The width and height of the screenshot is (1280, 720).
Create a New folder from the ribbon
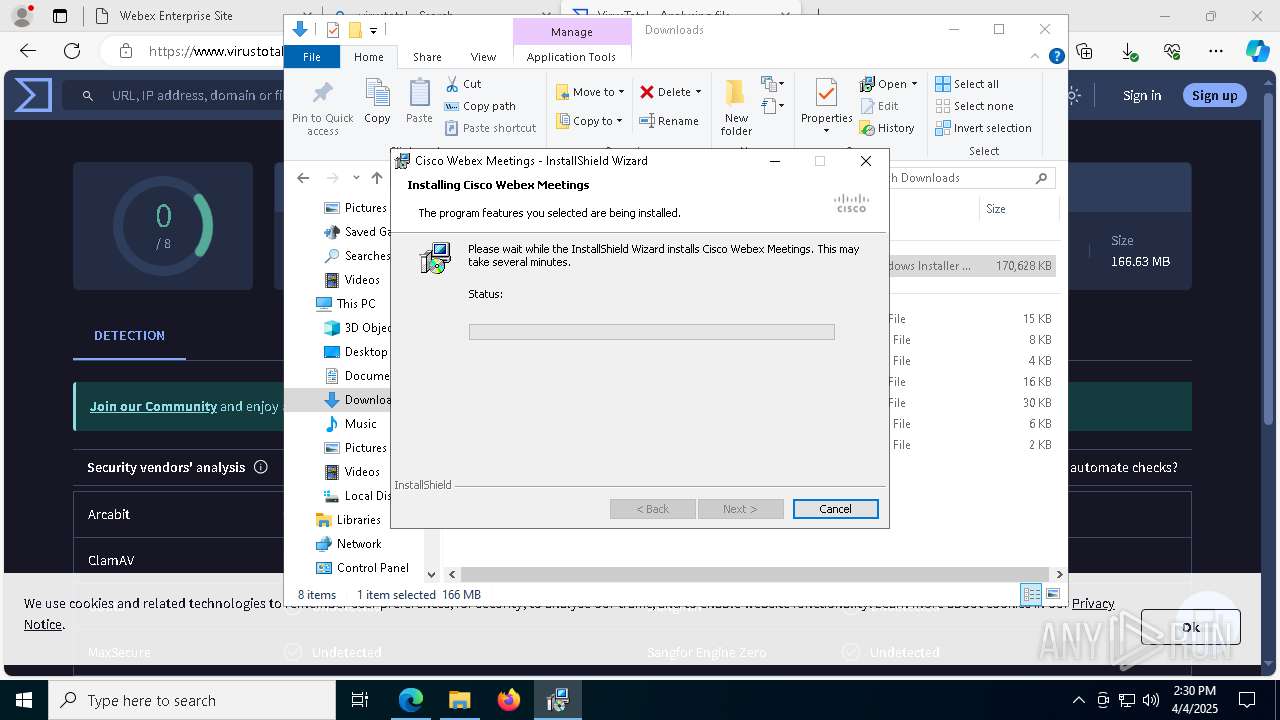pos(736,107)
